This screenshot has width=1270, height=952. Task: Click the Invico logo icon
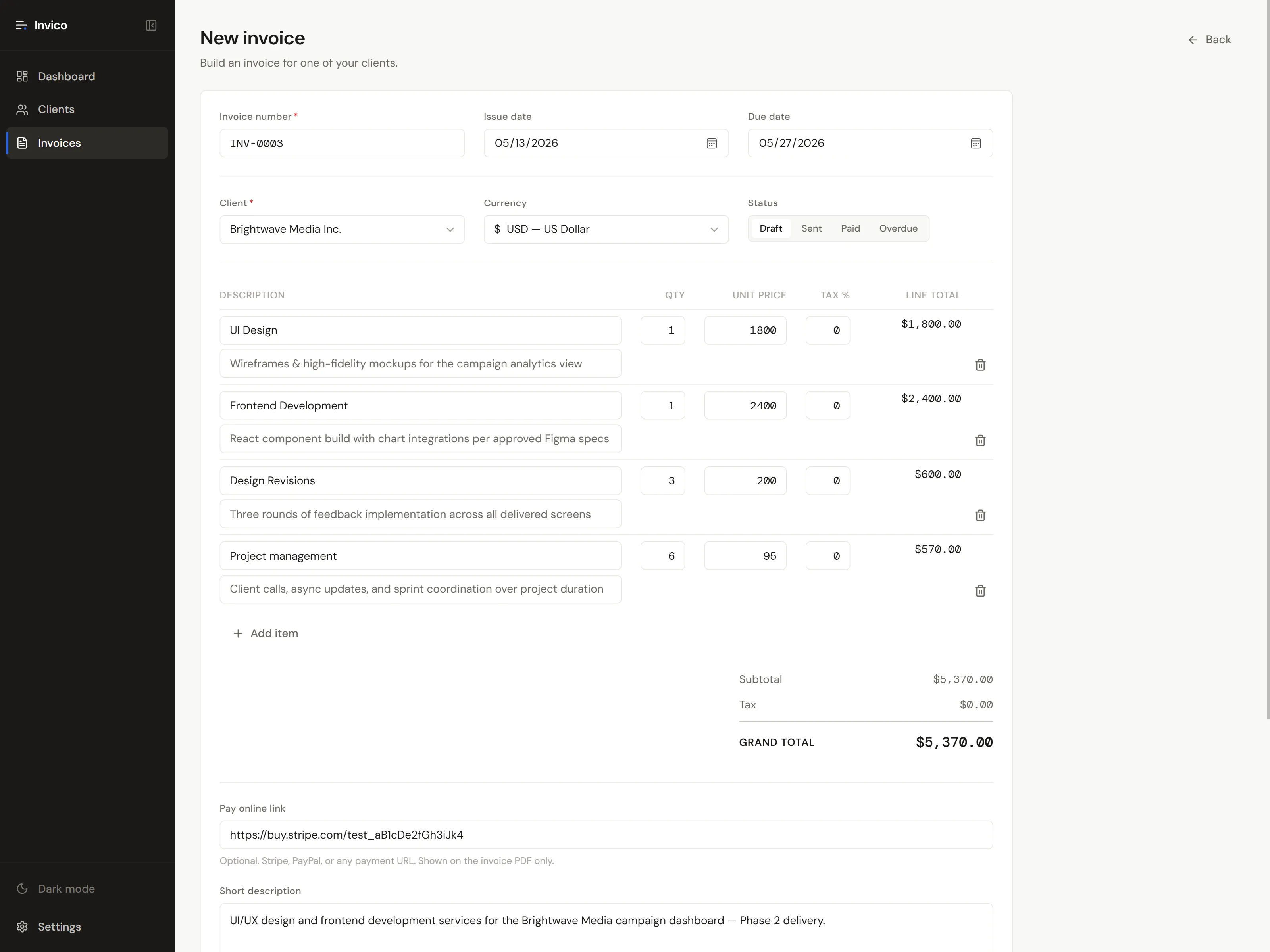pos(21,25)
